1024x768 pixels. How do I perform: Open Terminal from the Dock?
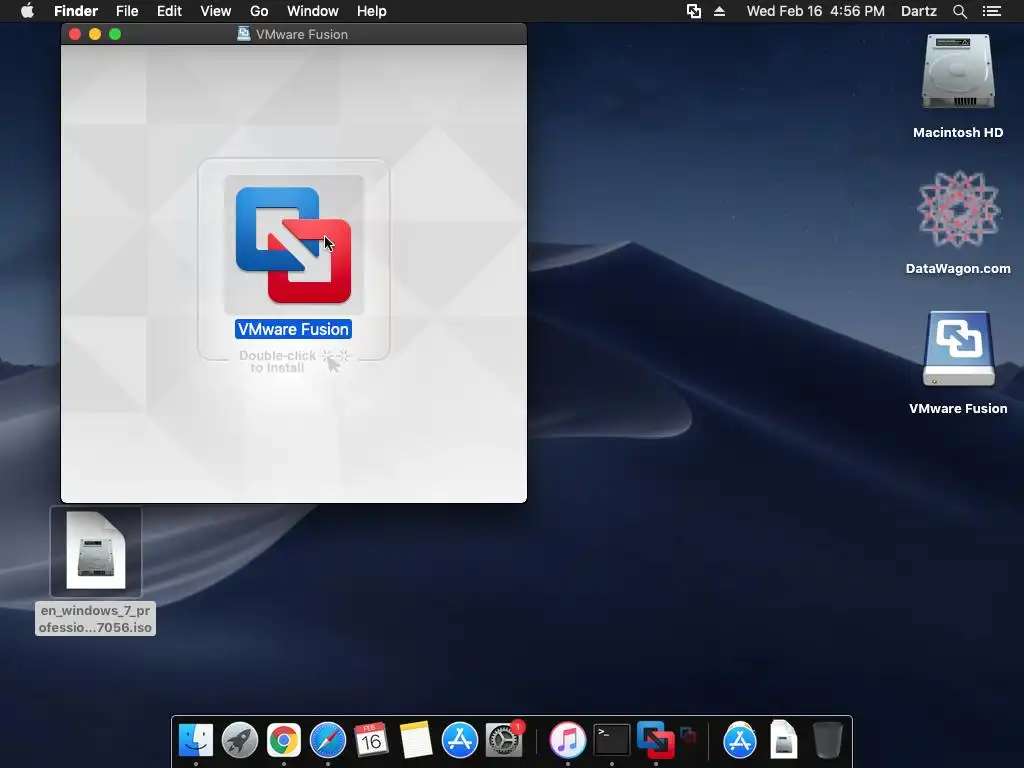pos(611,740)
